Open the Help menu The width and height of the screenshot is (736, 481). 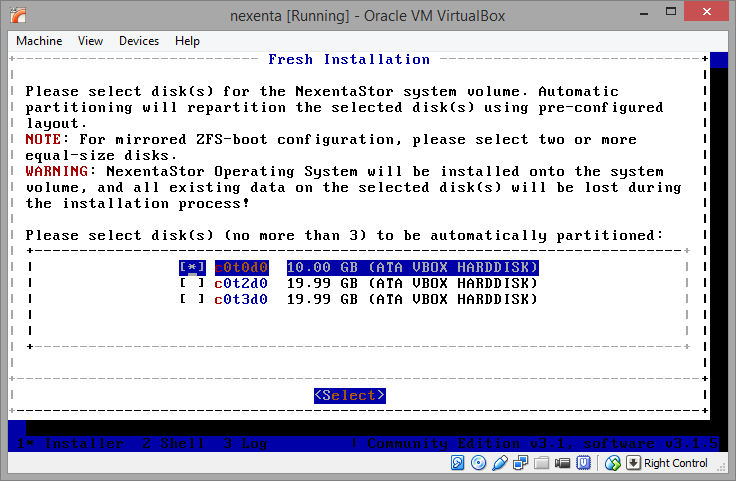click(x=187, y=41)
